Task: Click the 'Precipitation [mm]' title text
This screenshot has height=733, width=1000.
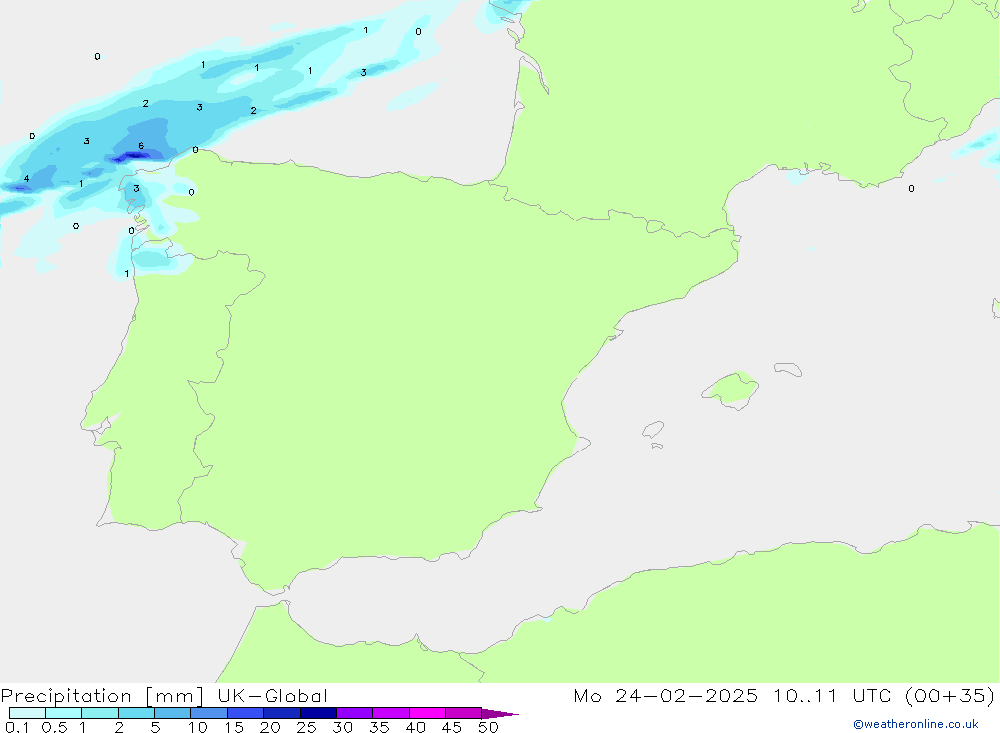Action: pyautogui.click(x=102, y=696)
